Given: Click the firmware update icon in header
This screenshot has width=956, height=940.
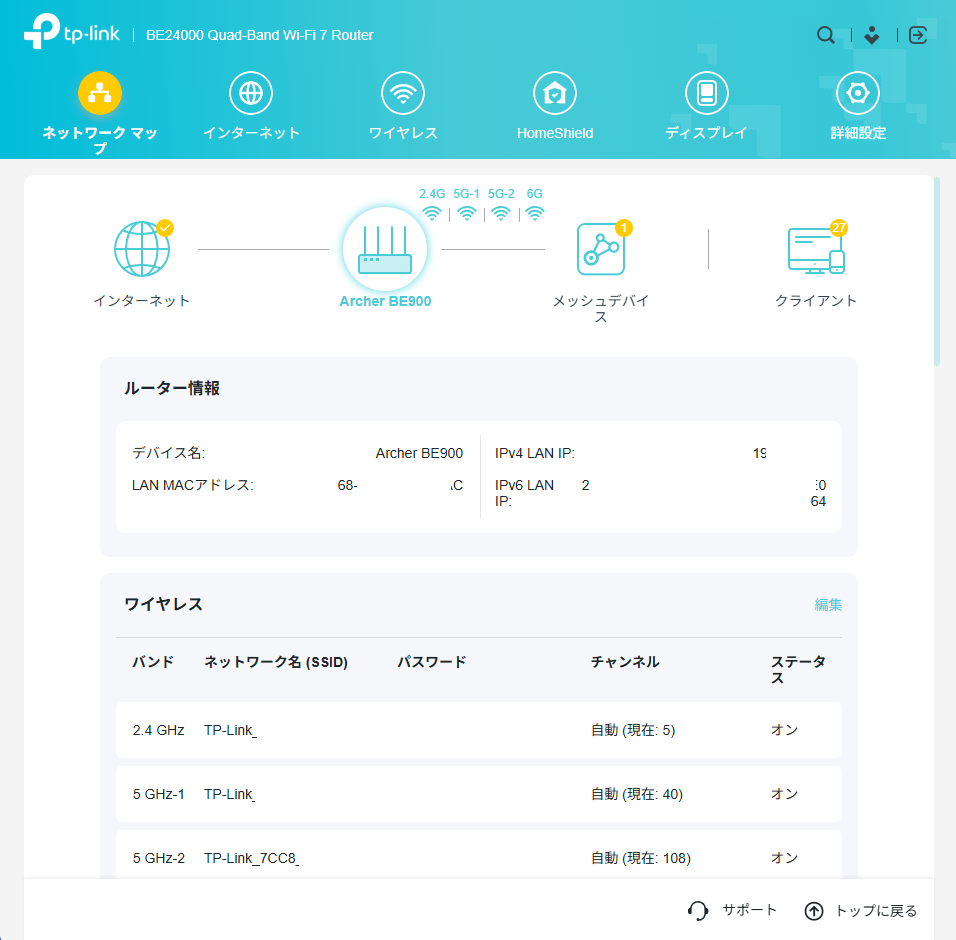Looking at the screenshot, I should pos(872,35).
